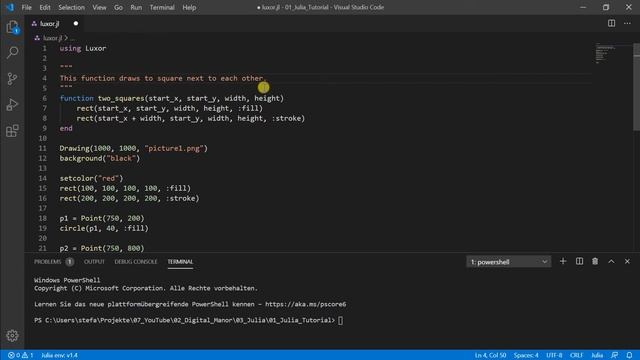Split the editor to the right
Screen dimensions: 640x360
[x=611, y=23]
